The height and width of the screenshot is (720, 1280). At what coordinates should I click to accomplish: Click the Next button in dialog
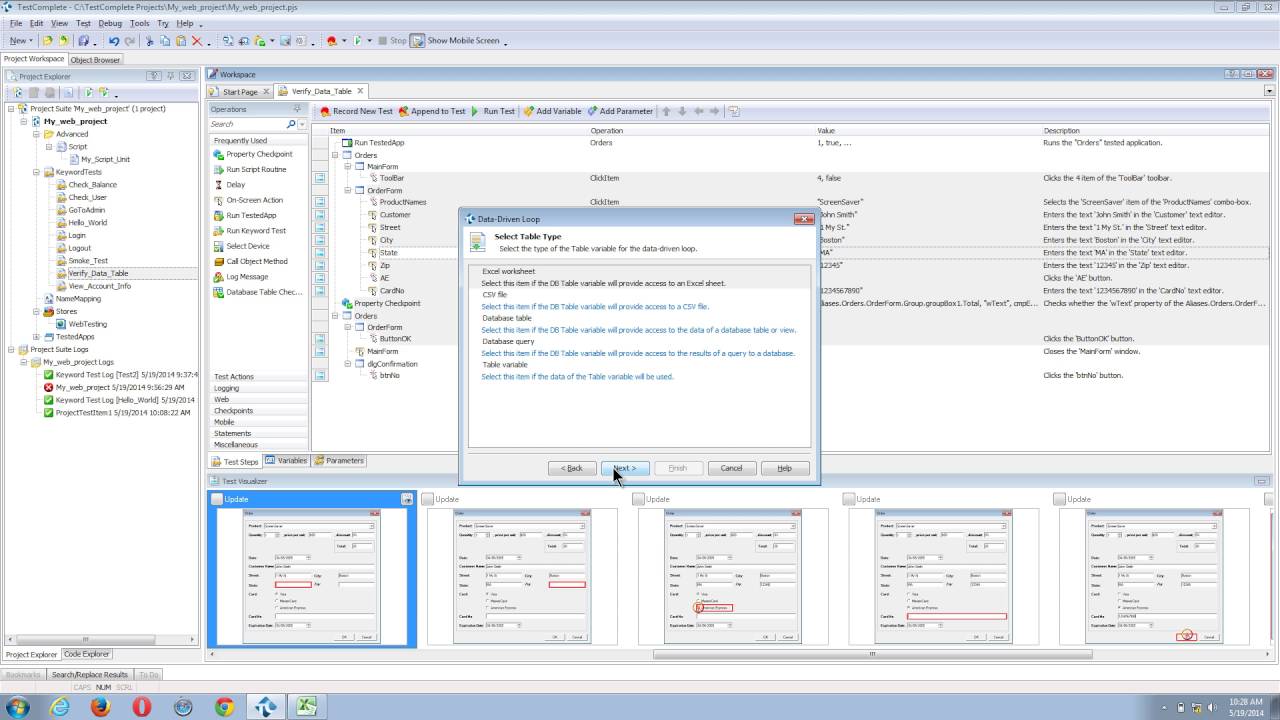pos(625,468)
